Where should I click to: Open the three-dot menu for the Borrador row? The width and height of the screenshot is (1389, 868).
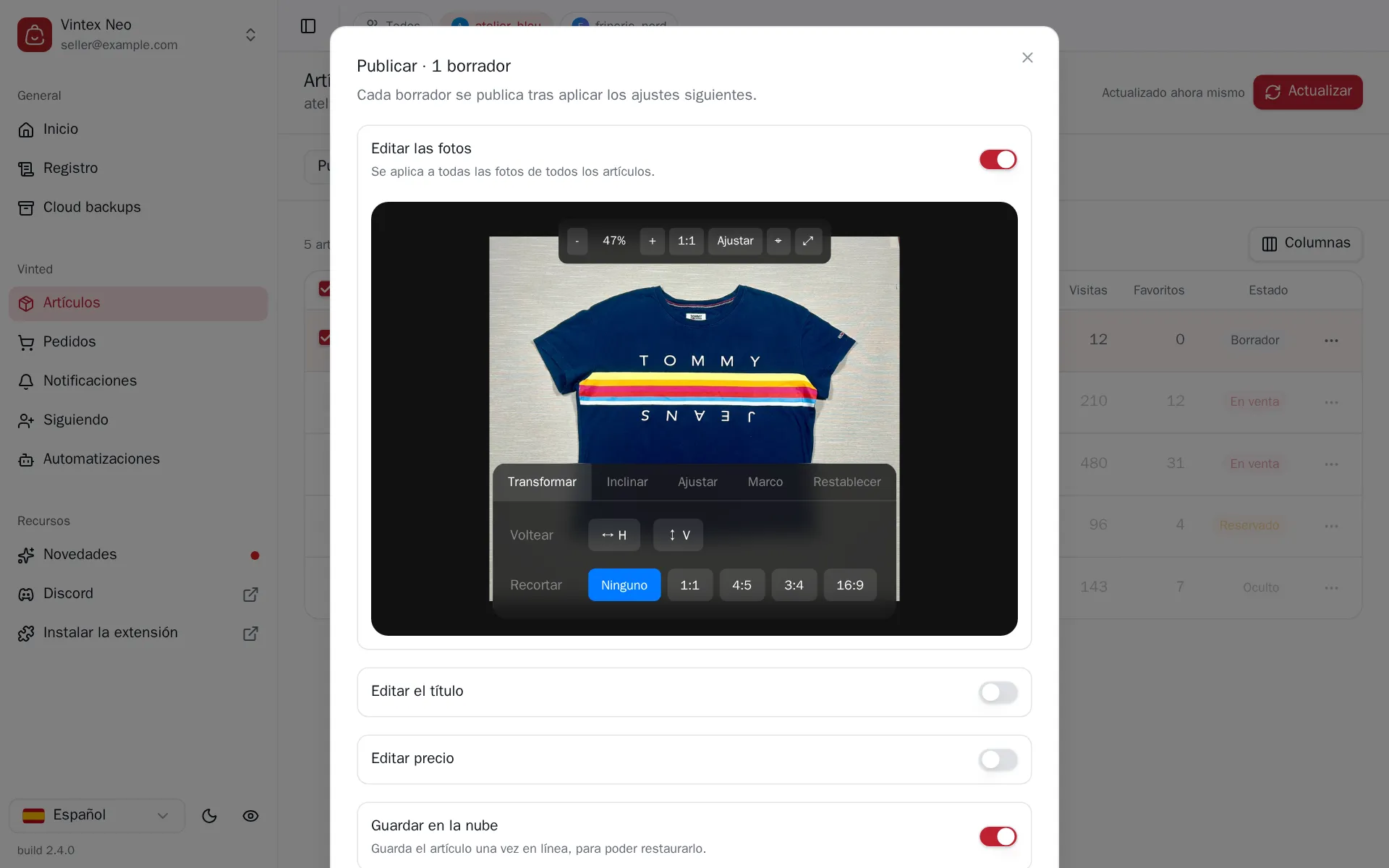[x=1331, y=341]
